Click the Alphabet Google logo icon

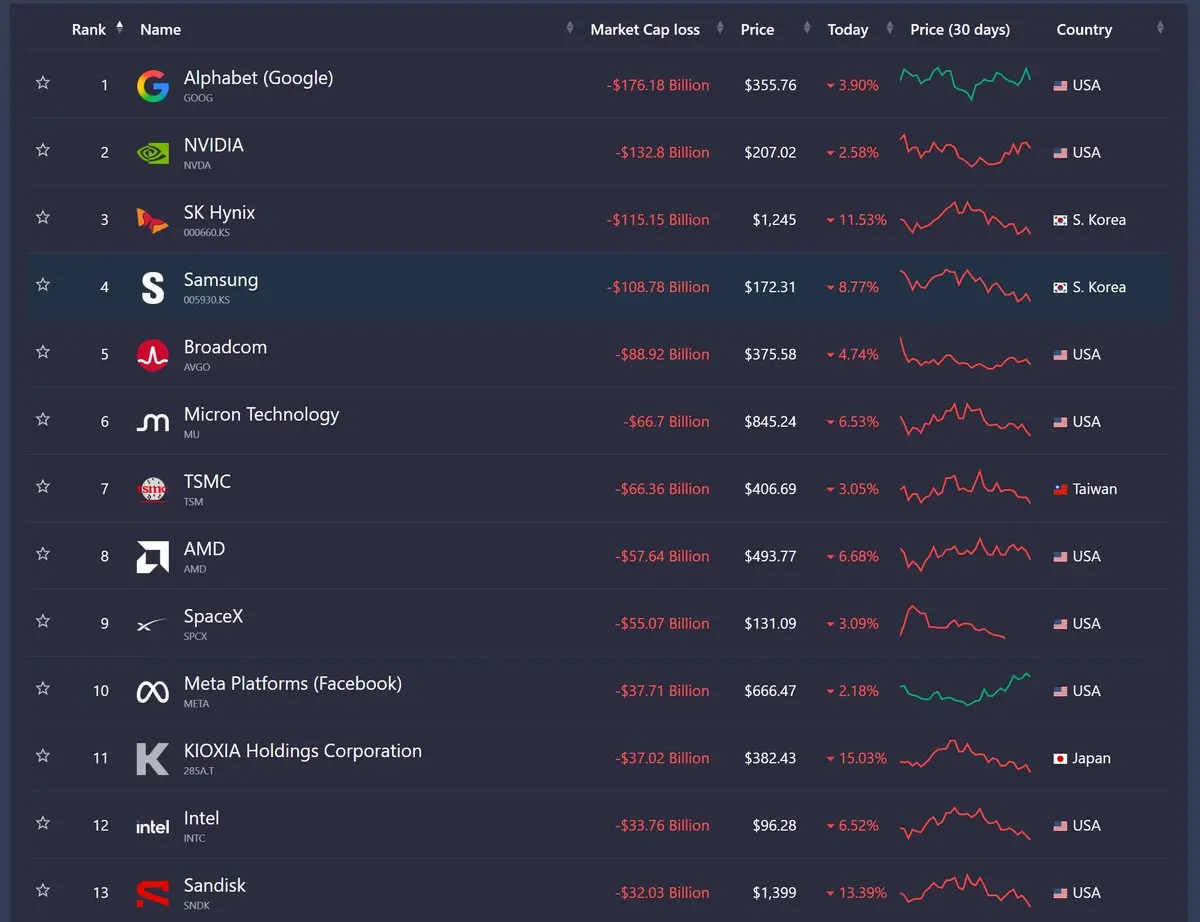click(153, 86)
